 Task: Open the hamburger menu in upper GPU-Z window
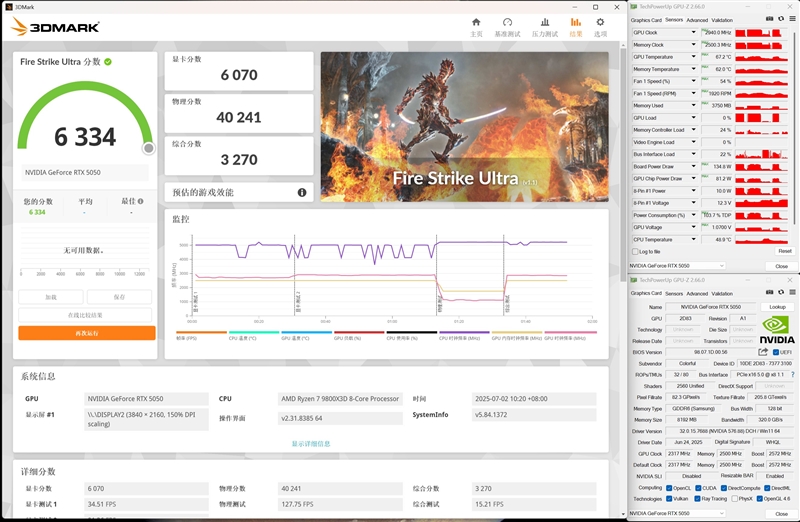[x=792, y=19]
